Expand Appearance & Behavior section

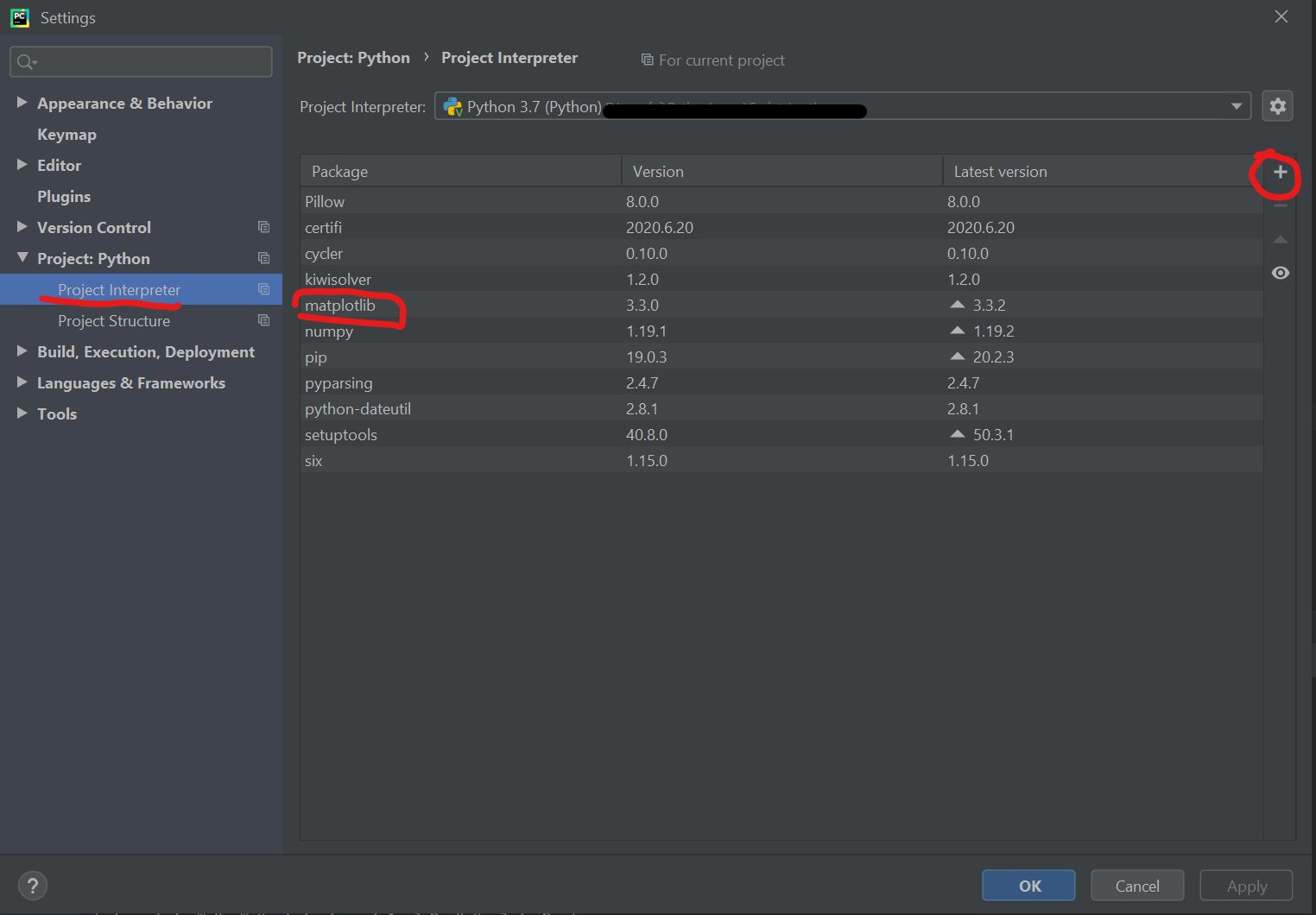(22, 102)
